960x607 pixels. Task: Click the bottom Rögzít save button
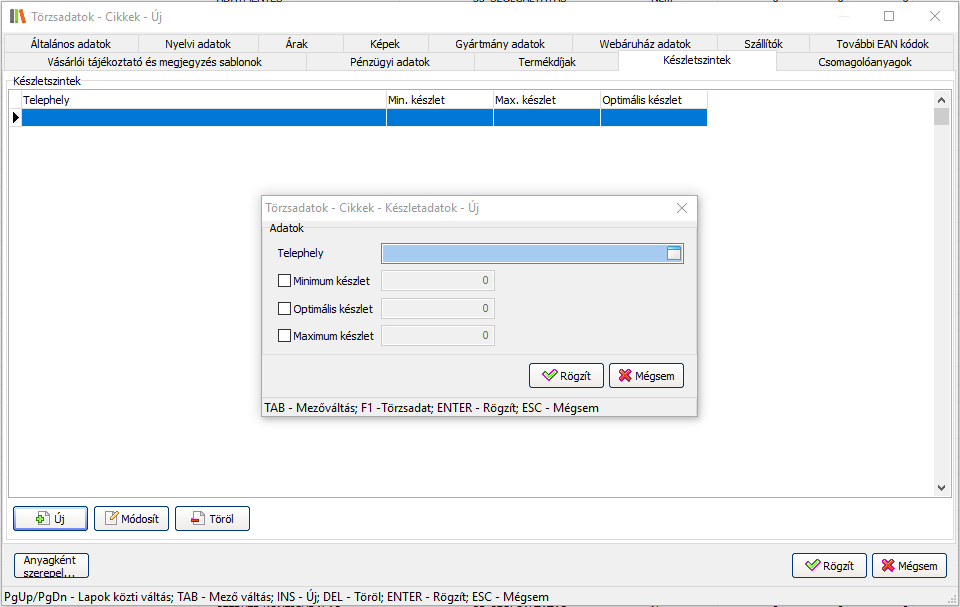(x=829, y=566)
